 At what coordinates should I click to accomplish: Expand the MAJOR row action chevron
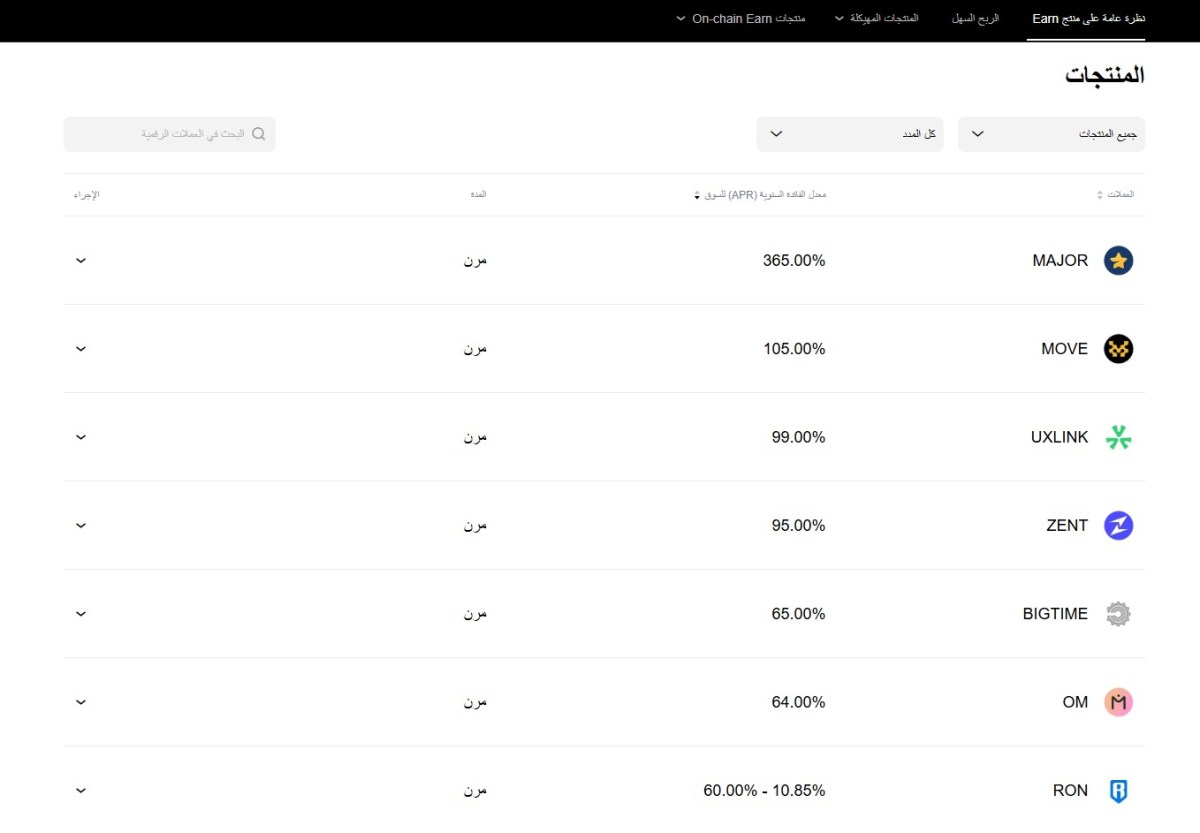click(81, 261)
